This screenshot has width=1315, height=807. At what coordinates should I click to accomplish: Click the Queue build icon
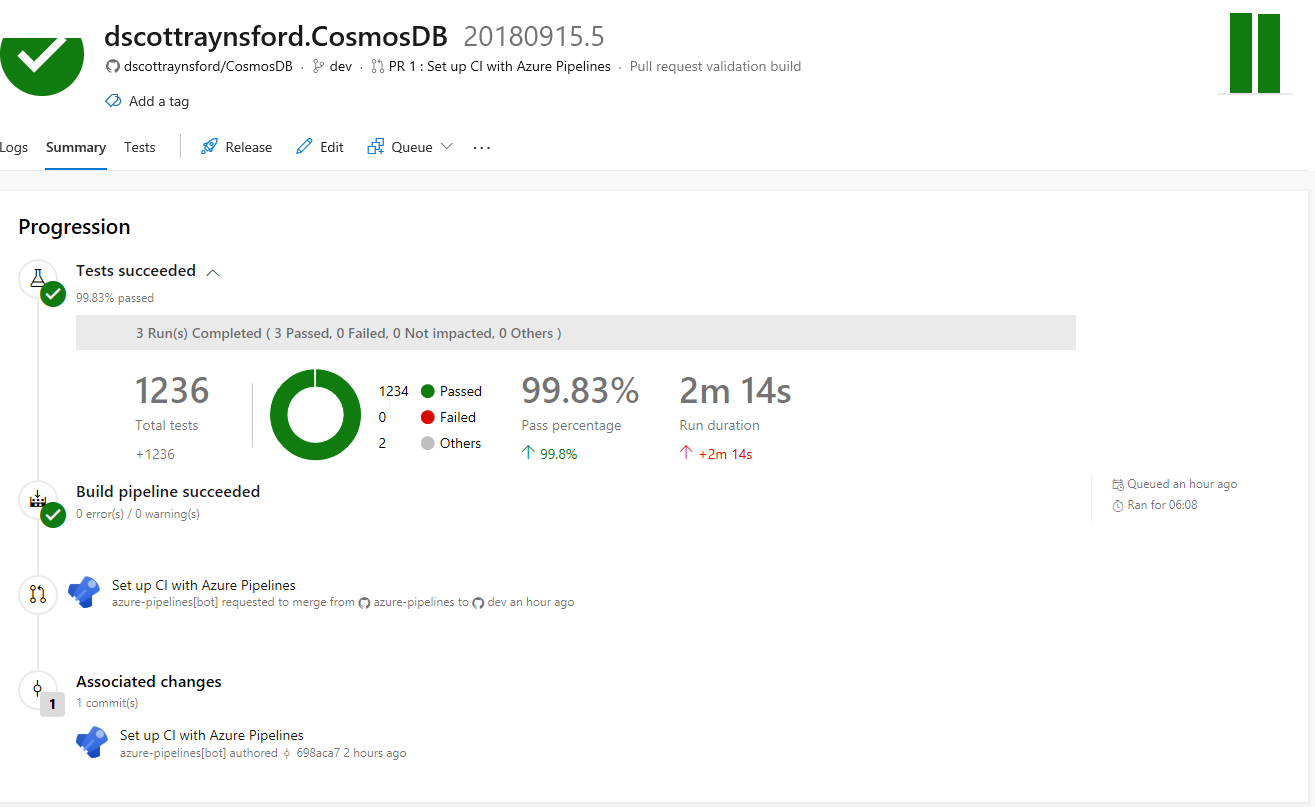coord(376,147)
